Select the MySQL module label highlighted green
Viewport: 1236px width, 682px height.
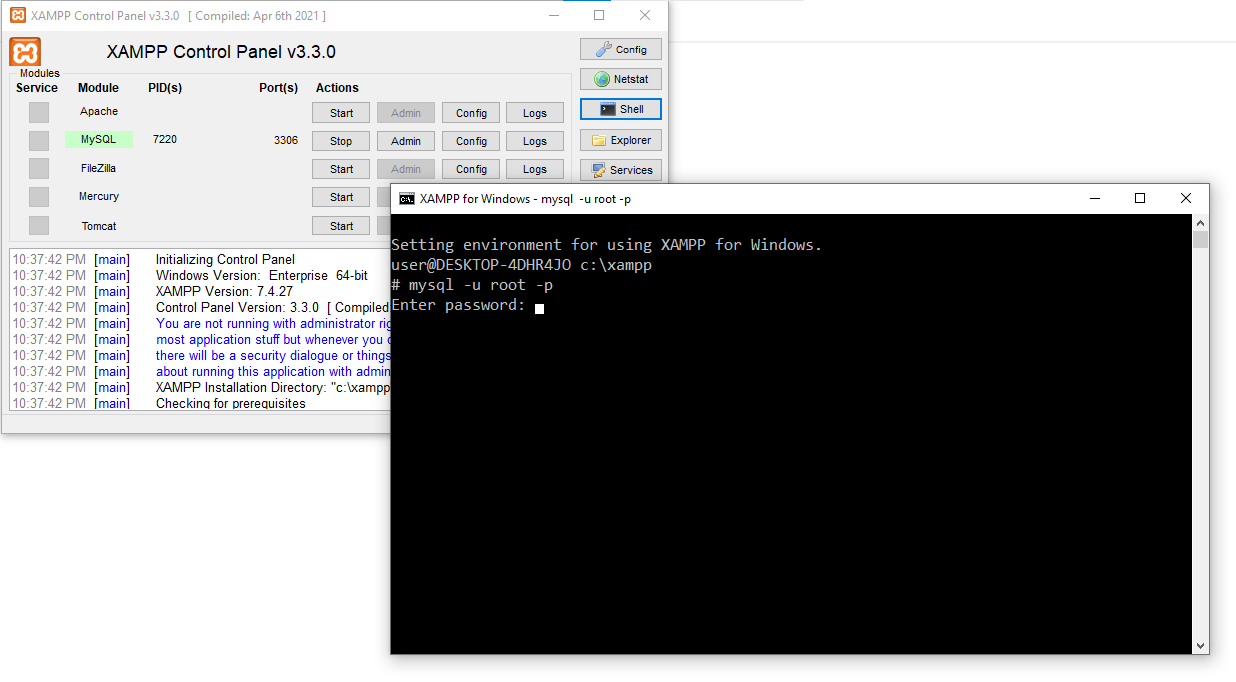click(99, 139)
